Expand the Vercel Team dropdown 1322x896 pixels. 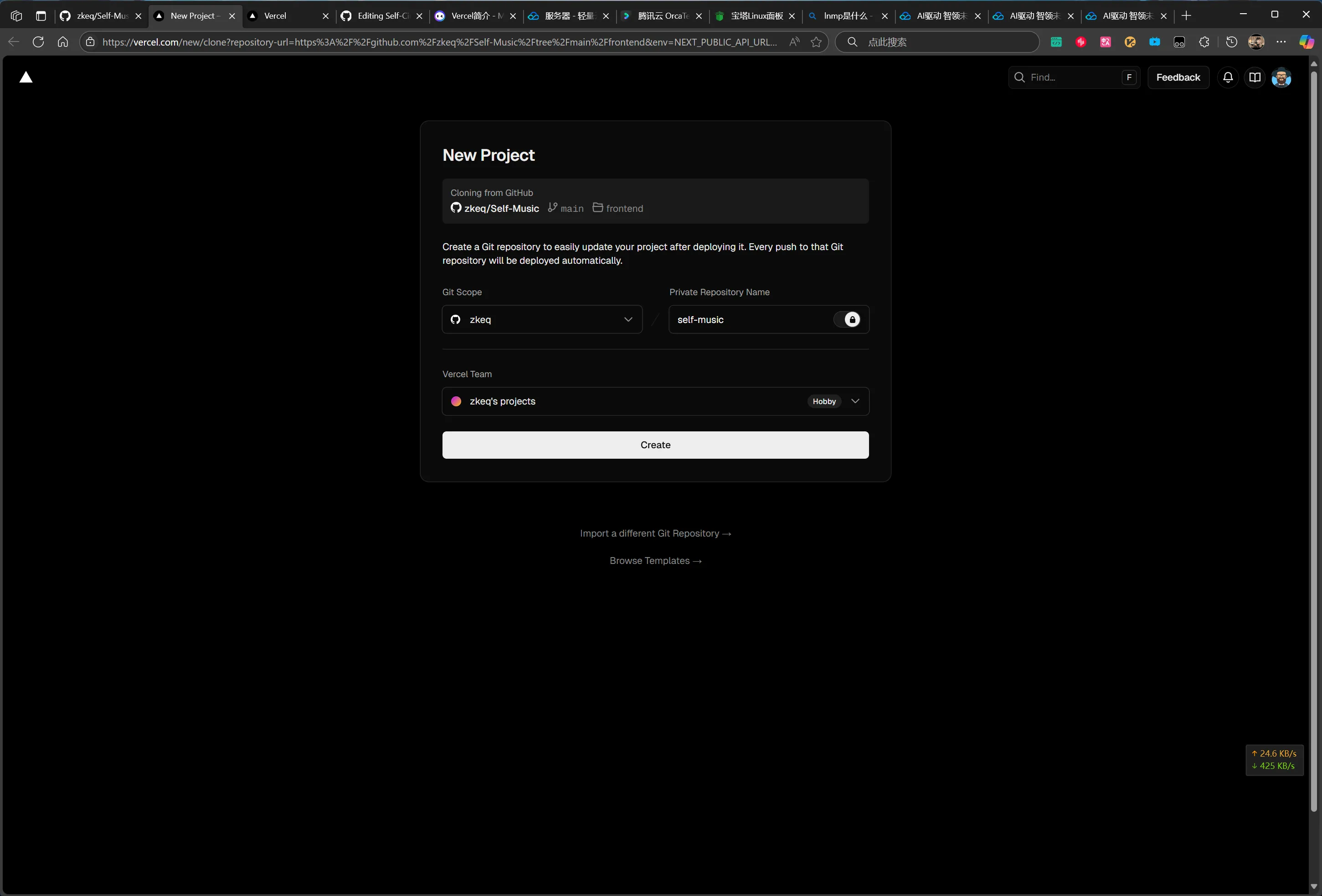pos(655,401)
